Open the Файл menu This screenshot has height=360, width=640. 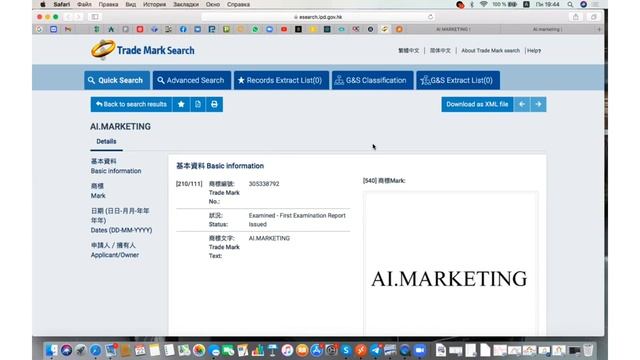point(84,4)
